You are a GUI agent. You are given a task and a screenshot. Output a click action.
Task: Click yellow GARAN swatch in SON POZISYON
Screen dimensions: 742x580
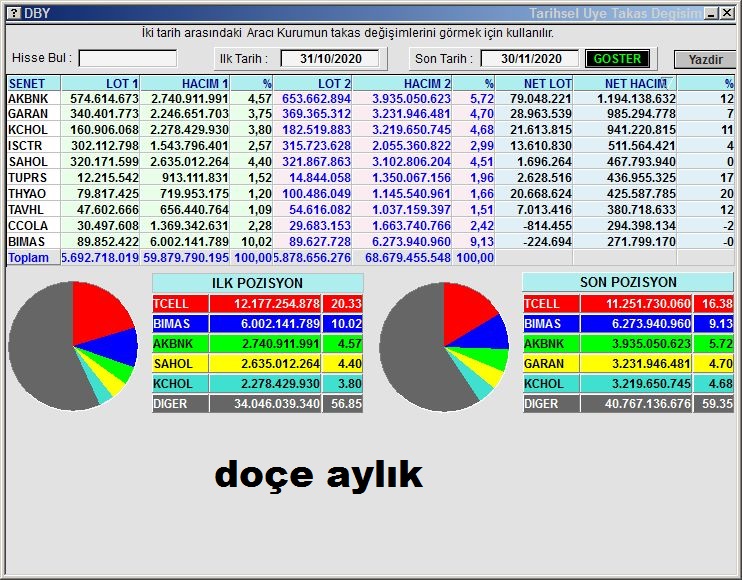click(551, 364)
